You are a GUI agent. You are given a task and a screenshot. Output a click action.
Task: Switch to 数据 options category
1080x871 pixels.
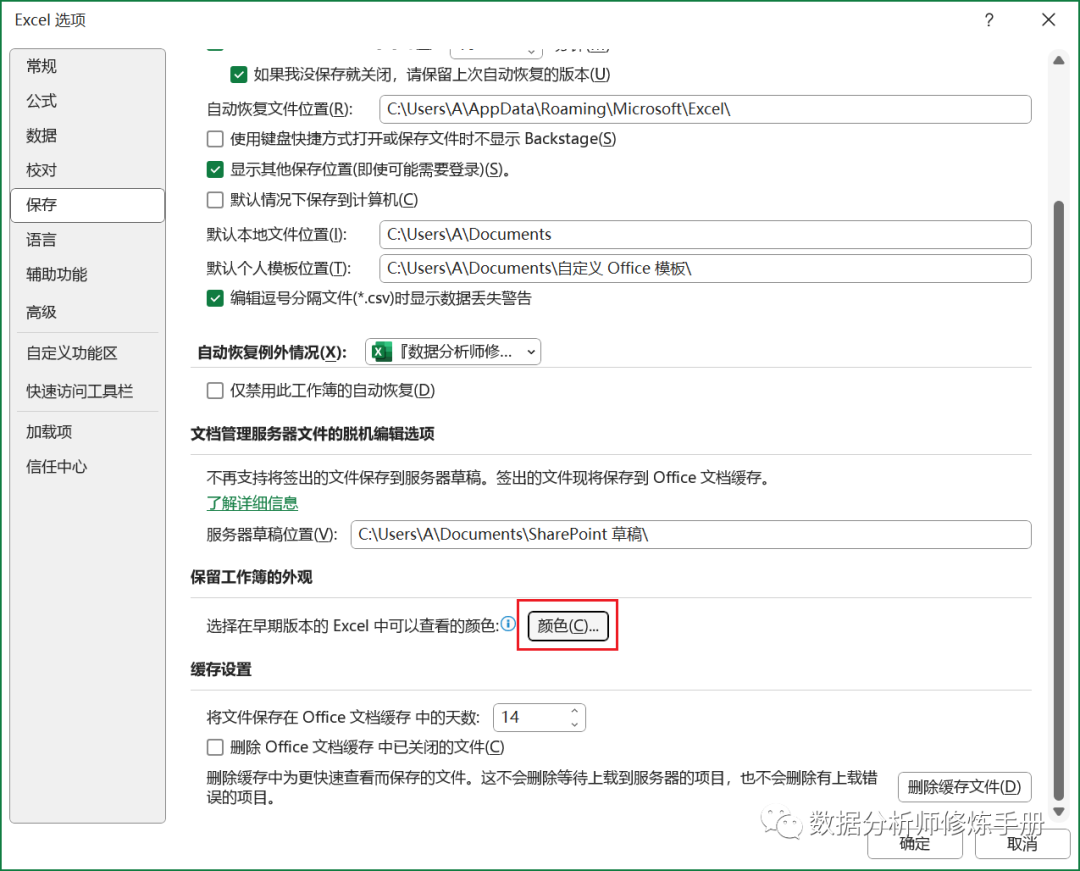coord(87,135)
